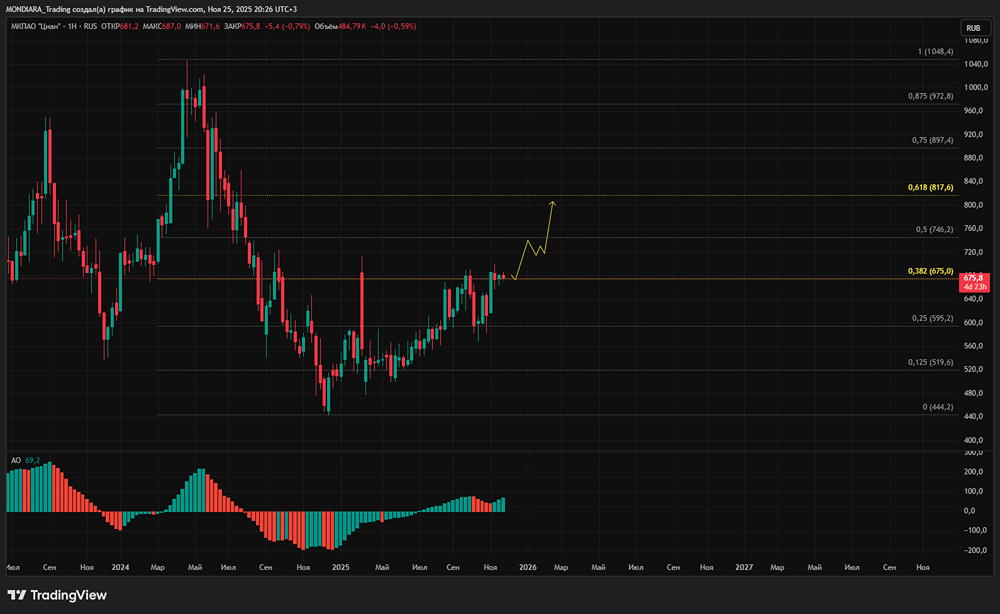Image resolution: width=1000 pixels, height=614 pixels.
Task: Click the RUB currency button
Action: coord(973,28)
